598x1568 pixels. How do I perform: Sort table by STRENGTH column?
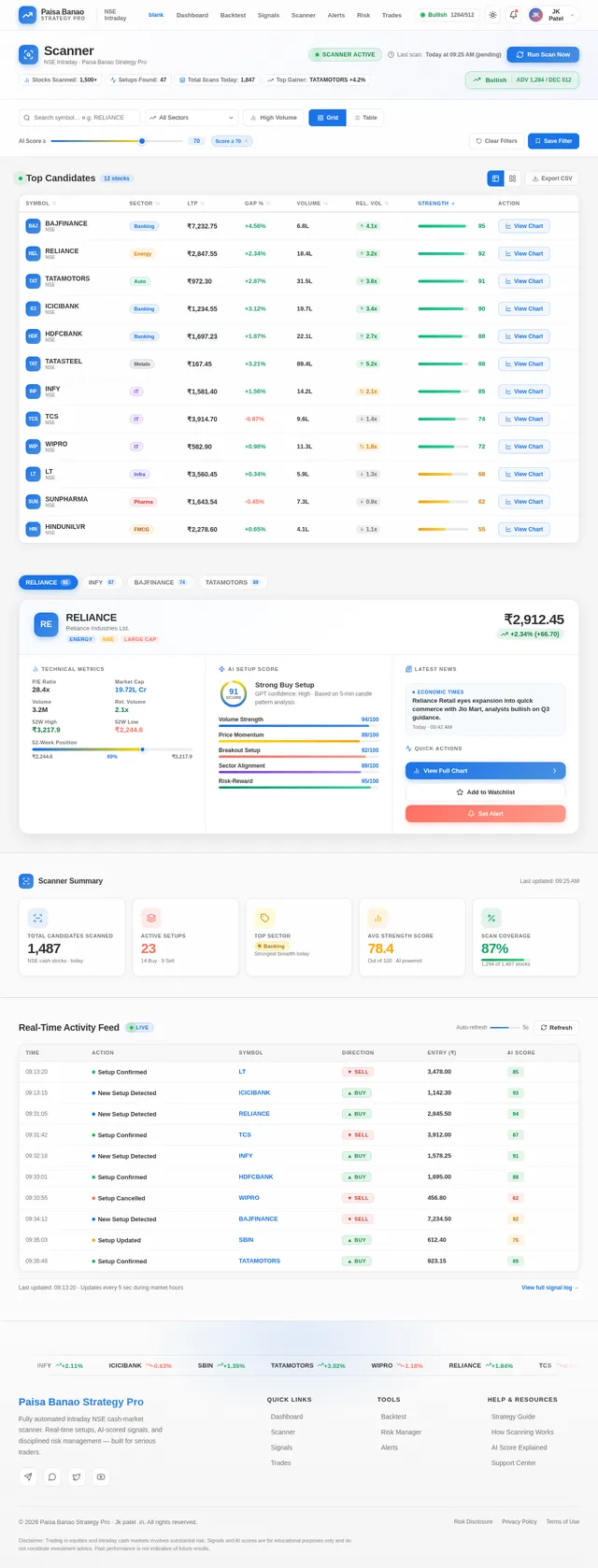[x=436, y=203]
